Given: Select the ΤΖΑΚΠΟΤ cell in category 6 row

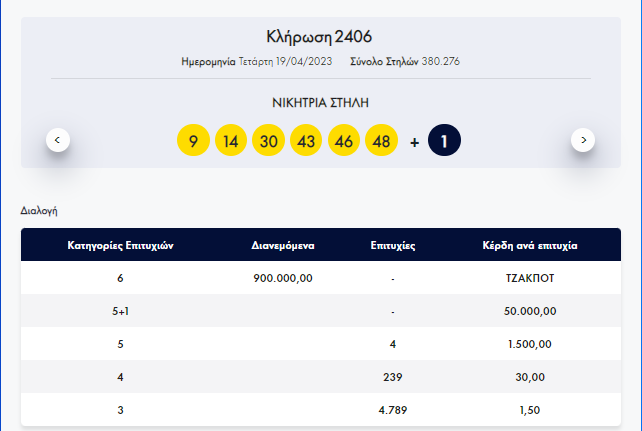Looking at the screenshot, I should click(530, 278).
